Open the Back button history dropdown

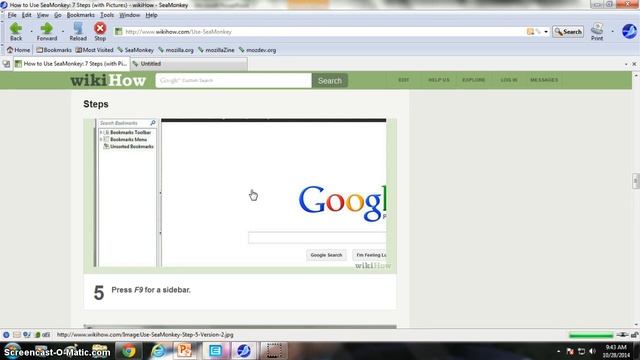tap(31, 31)
